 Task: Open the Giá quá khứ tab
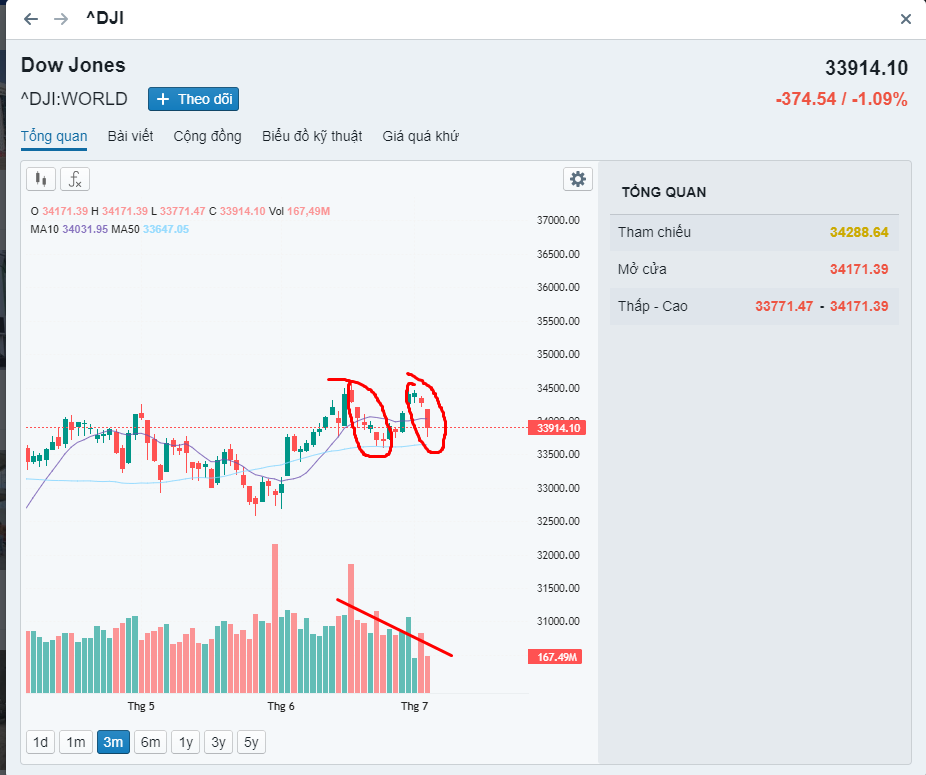(420, 136)
